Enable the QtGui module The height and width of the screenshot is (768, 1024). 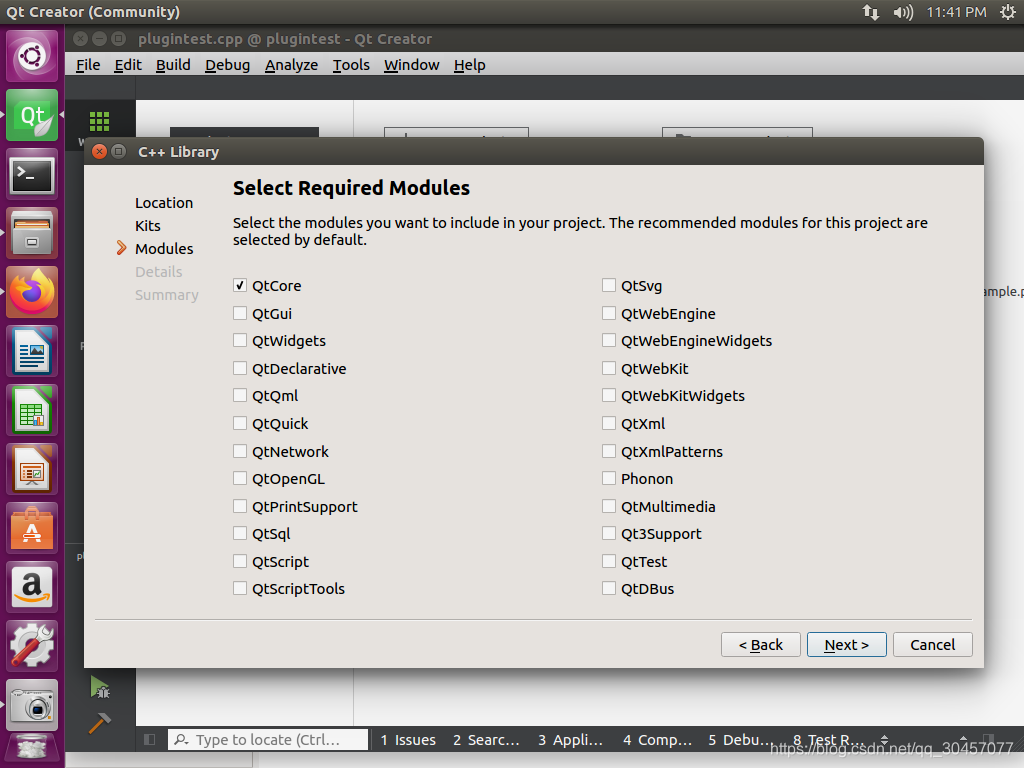tap(240, 313)
